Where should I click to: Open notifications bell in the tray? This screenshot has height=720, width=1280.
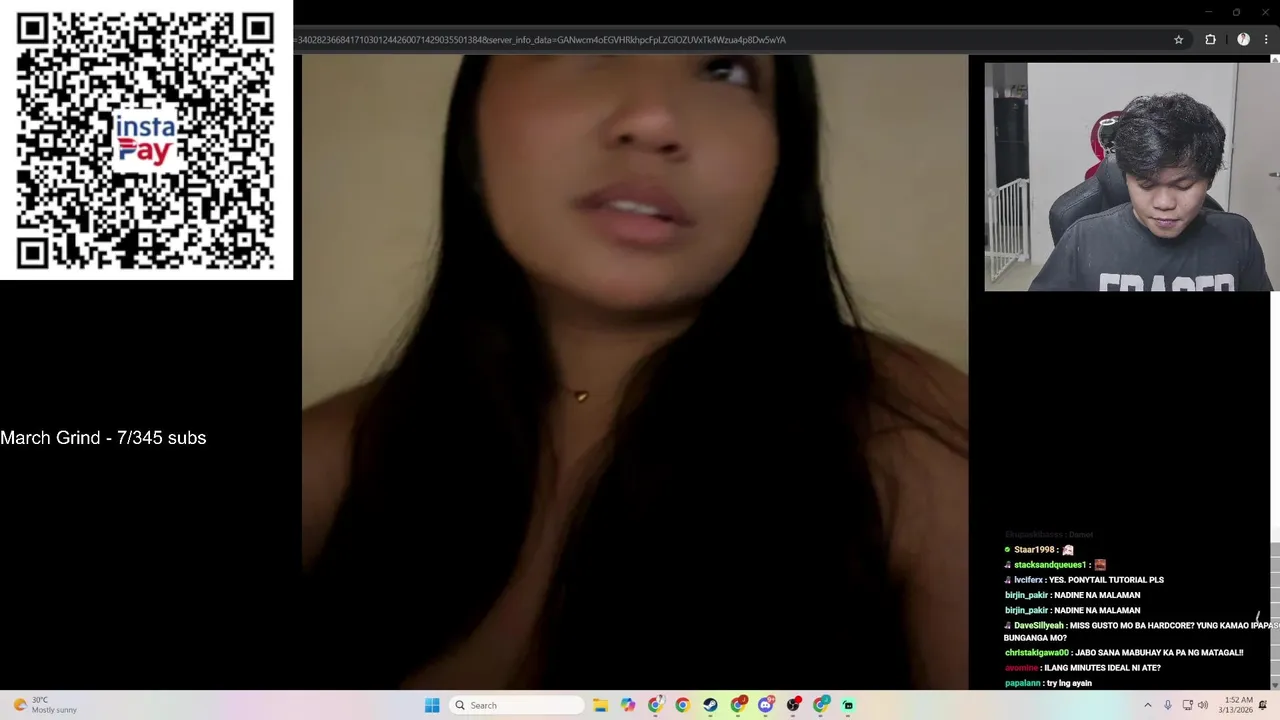click(1263, 705)
